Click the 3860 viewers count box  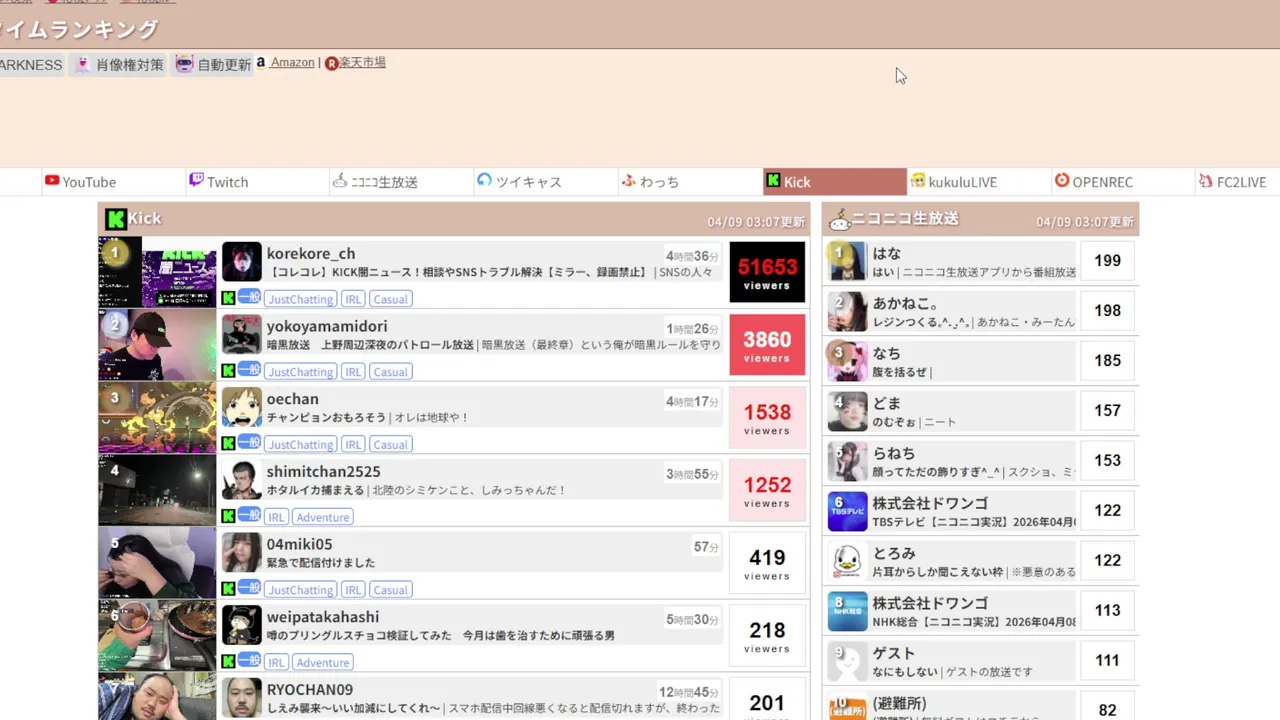(x=767, y=345)
